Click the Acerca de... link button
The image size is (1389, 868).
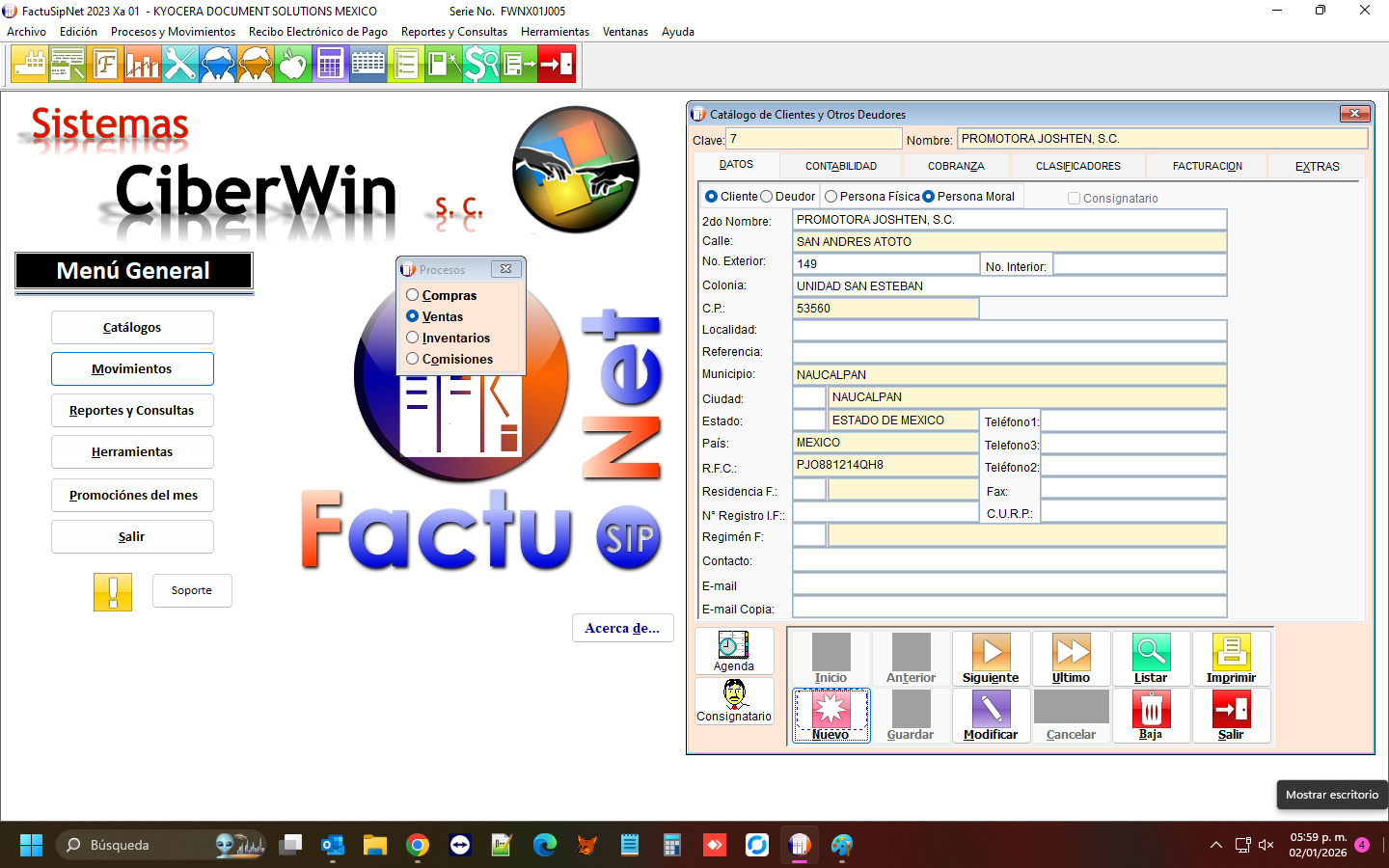[622, 628]
